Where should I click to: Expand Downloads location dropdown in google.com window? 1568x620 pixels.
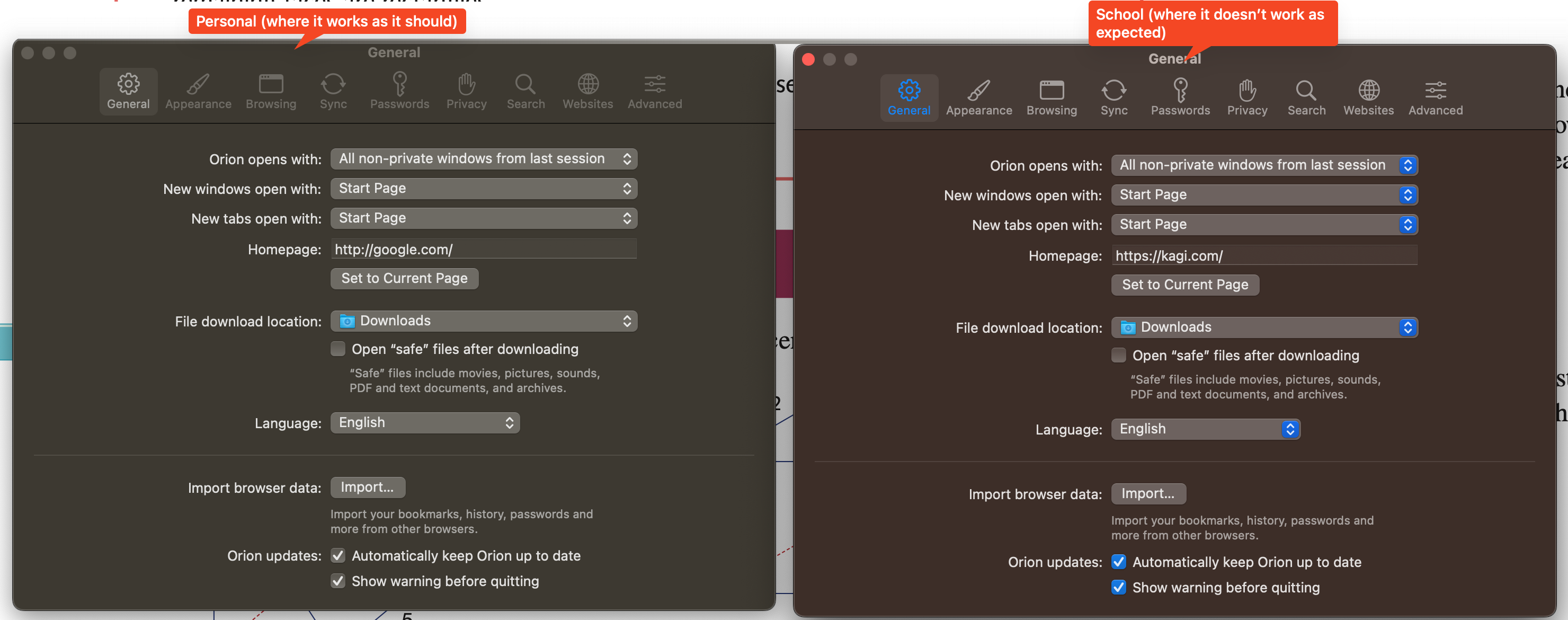(483, 321)
